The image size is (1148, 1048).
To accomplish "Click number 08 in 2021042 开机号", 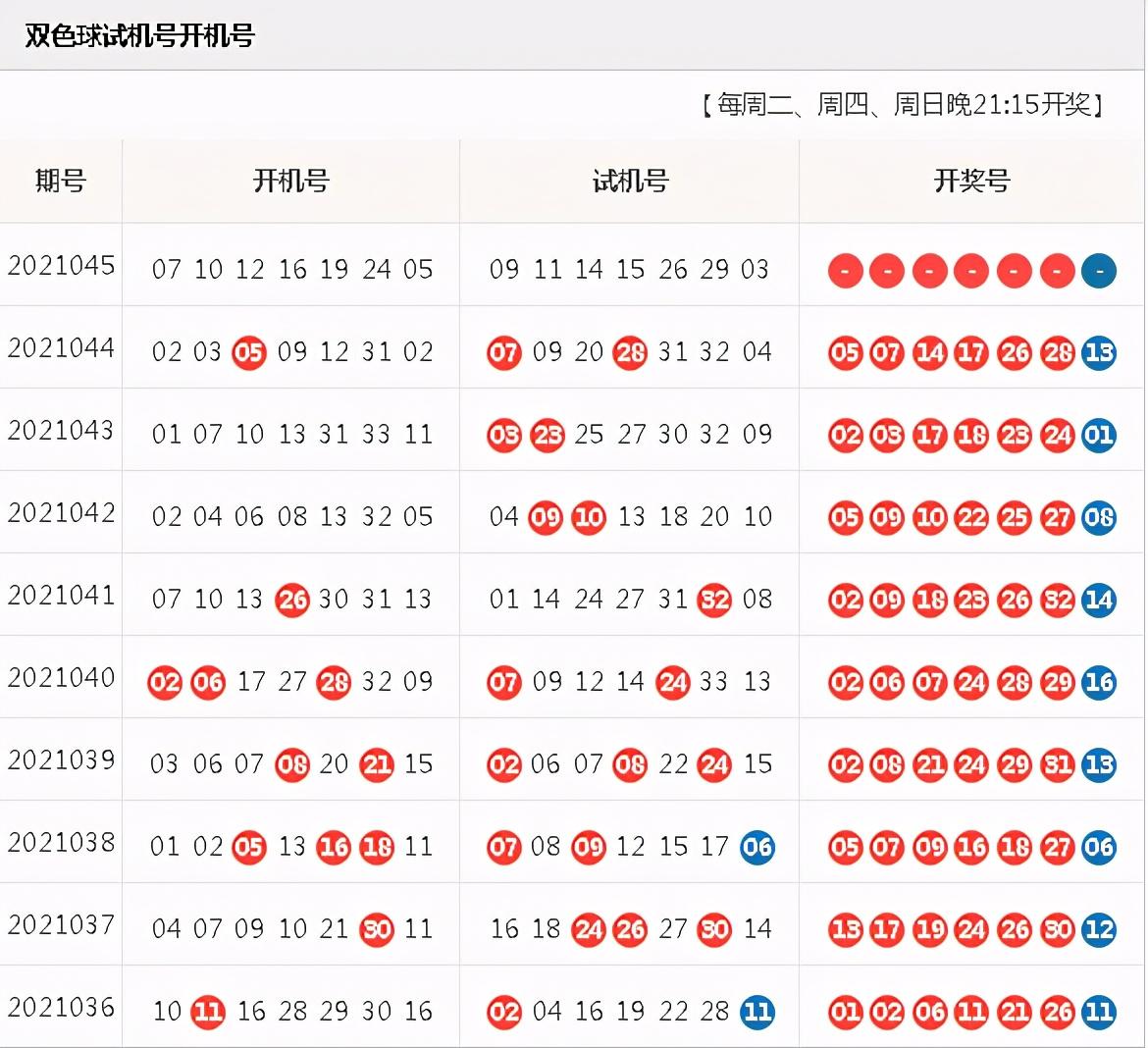I will [292, 516].
